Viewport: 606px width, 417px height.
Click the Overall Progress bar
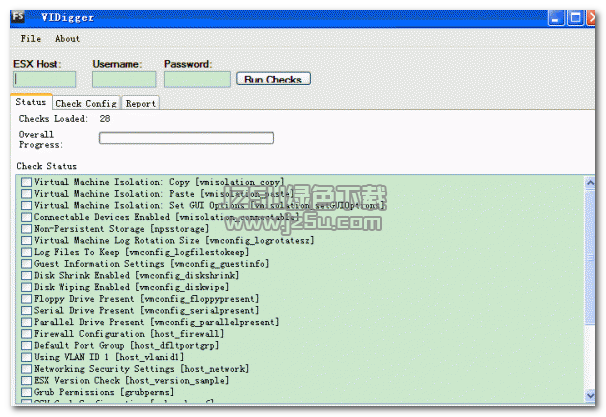click(186, 138)
